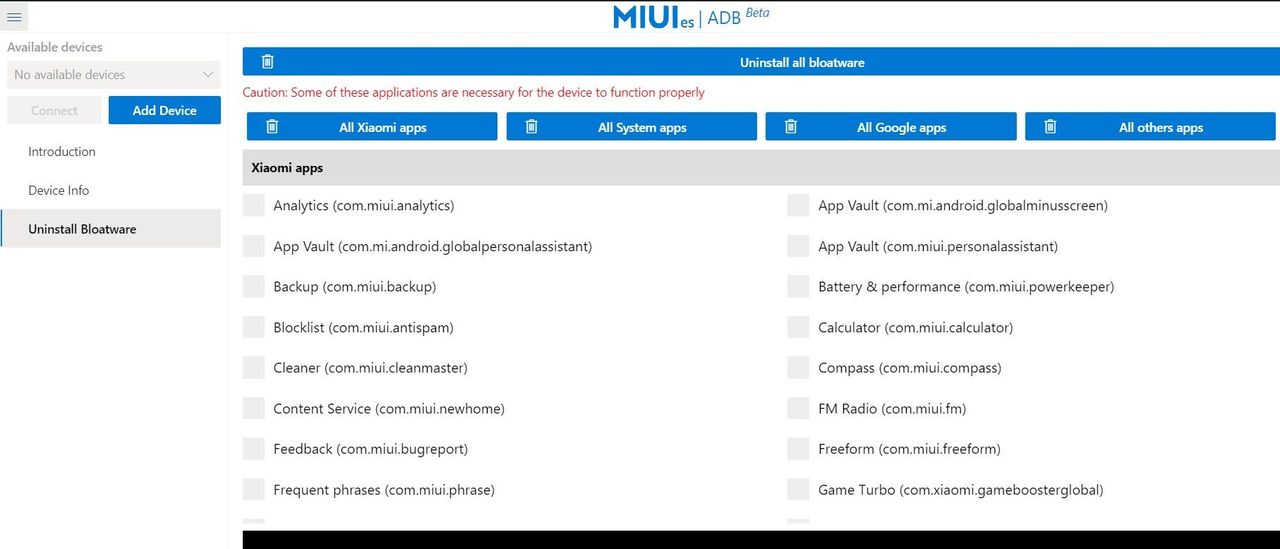Image resolution: width=1280 pixels, height=549 pixels.
Task: Check the FM Radio (com.miui.fm) checkbox
Action: pyautogui.click(x=798, y=408)
